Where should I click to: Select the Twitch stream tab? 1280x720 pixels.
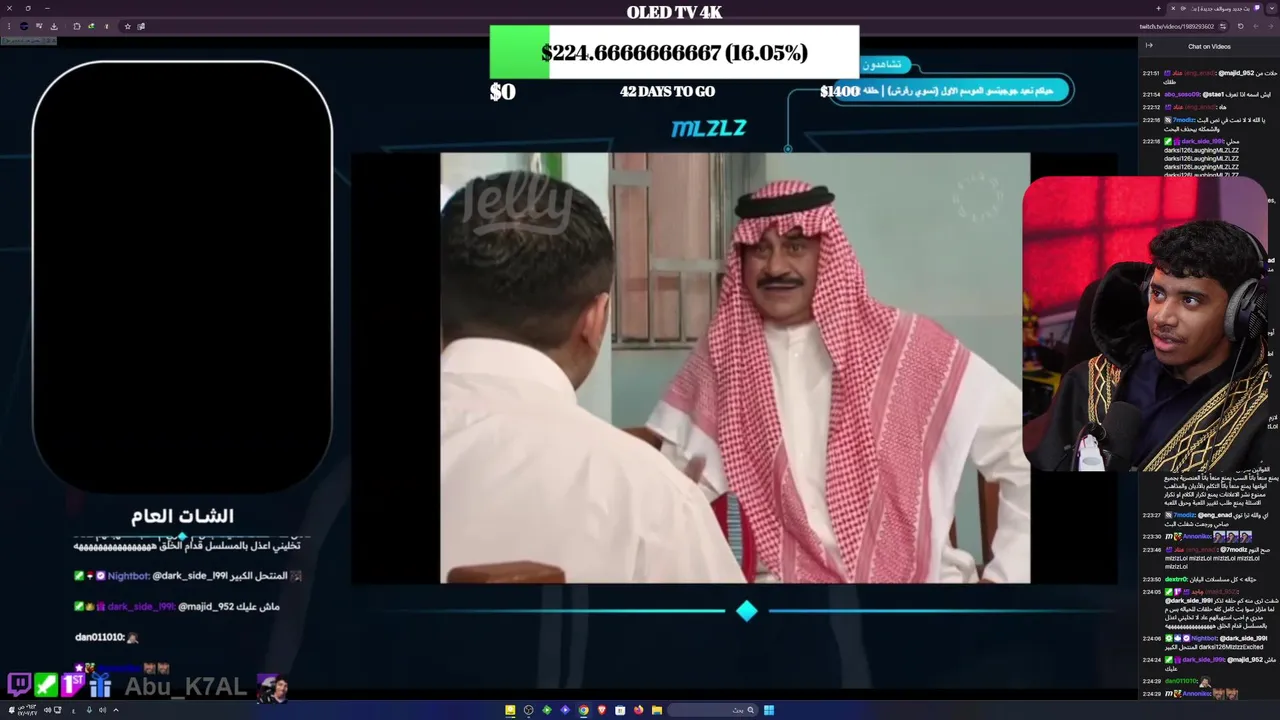1215,8
